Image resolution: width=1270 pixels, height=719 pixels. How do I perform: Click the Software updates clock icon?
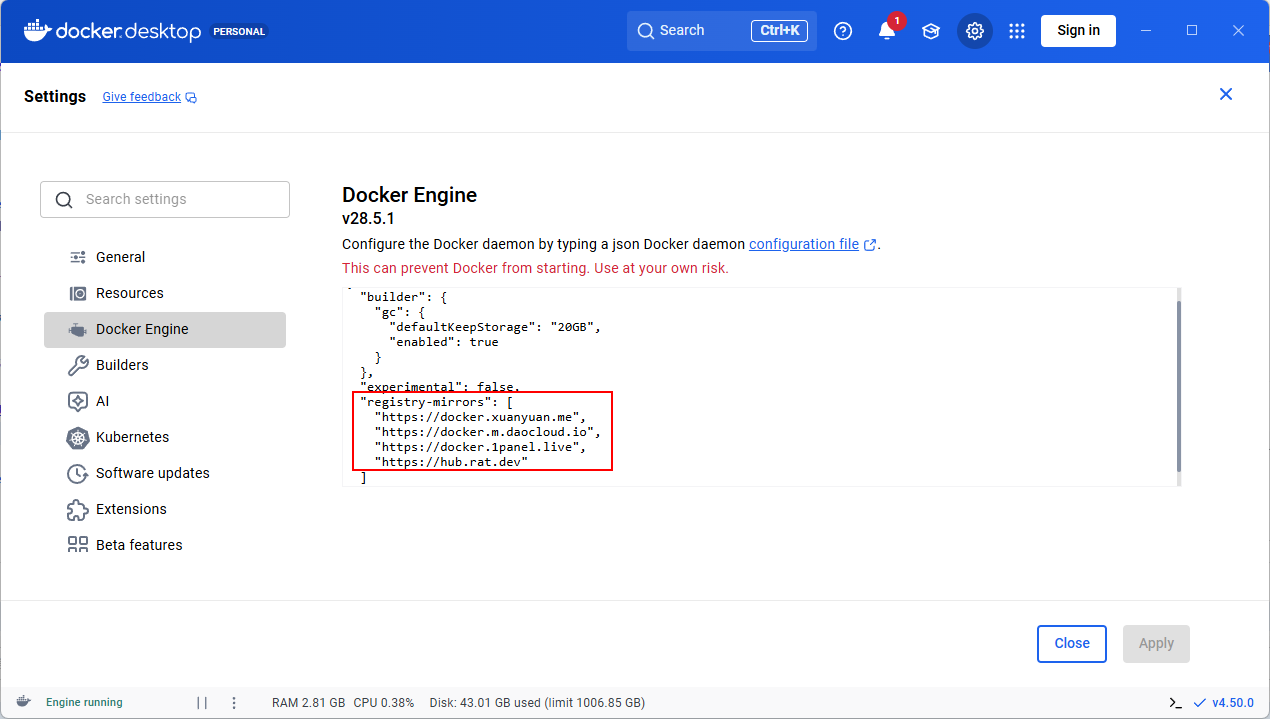[x=78, y=473]
